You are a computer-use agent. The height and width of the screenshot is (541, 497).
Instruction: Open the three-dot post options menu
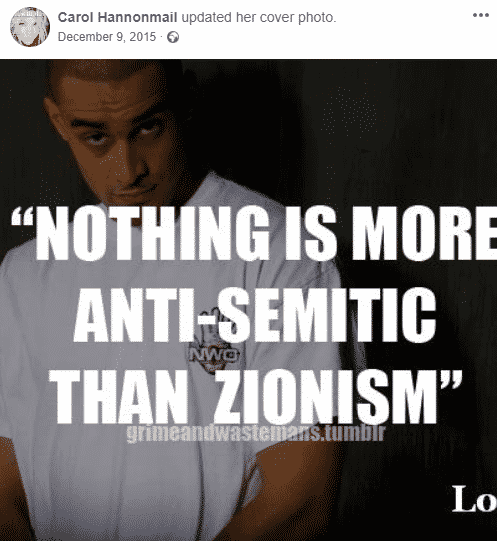click(x=481, y=15)
